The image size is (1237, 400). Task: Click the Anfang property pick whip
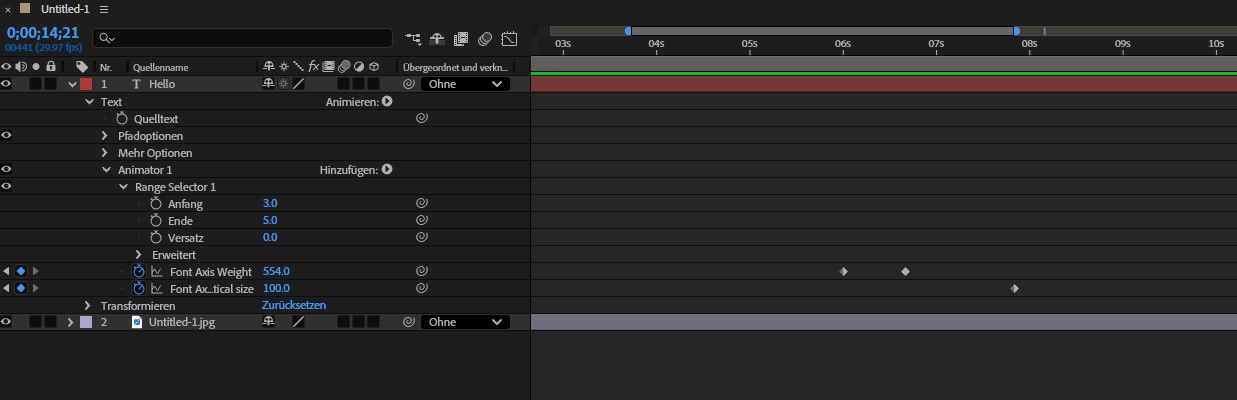pos(421,203)
